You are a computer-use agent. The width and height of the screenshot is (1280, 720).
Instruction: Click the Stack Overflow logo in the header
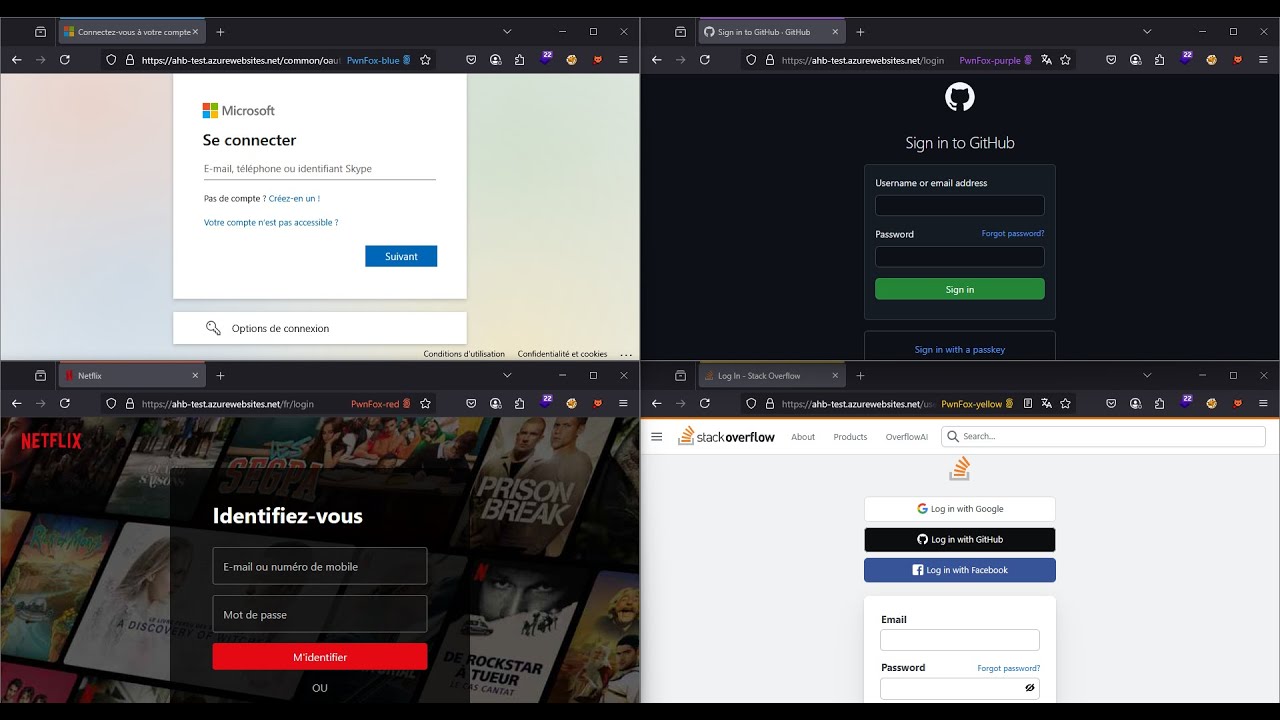click(727, 436)
